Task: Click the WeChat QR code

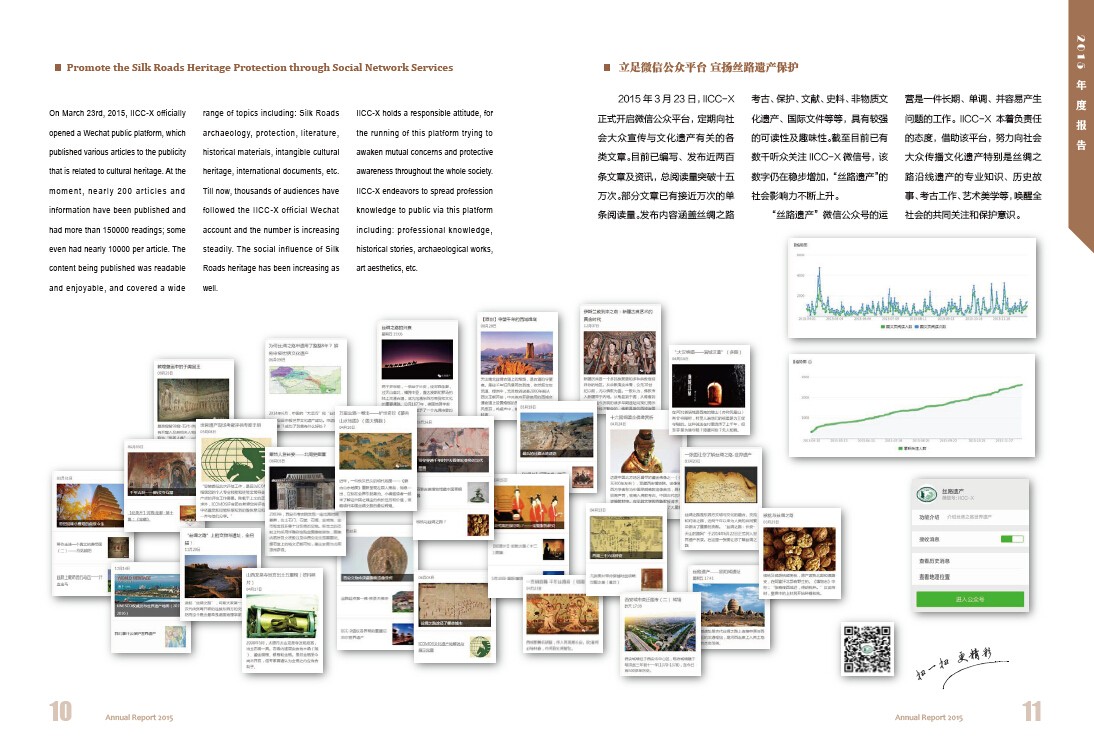Action: [x=867, y=648]
